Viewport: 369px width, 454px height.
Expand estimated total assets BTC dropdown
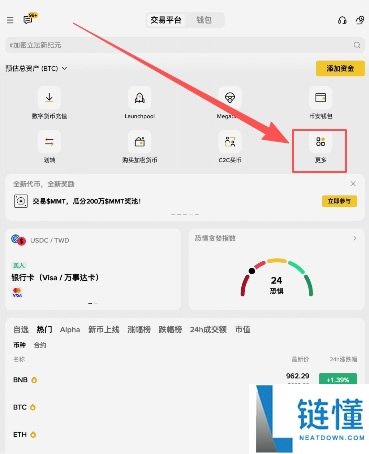point(36,68)
